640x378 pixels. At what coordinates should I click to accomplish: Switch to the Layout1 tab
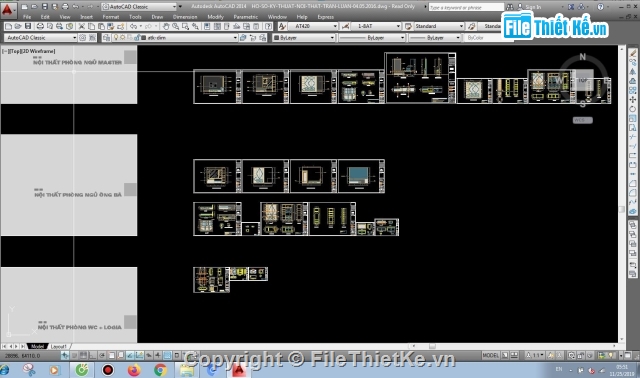click(59, 346)
